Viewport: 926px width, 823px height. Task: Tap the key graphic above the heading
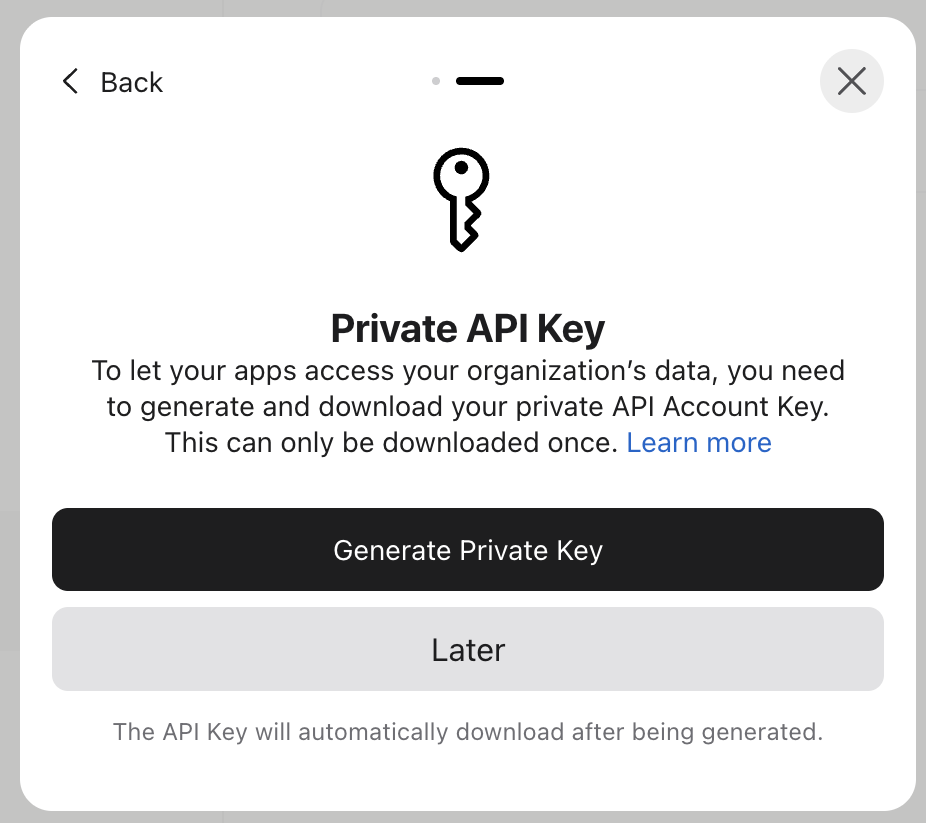pos(462,198)
